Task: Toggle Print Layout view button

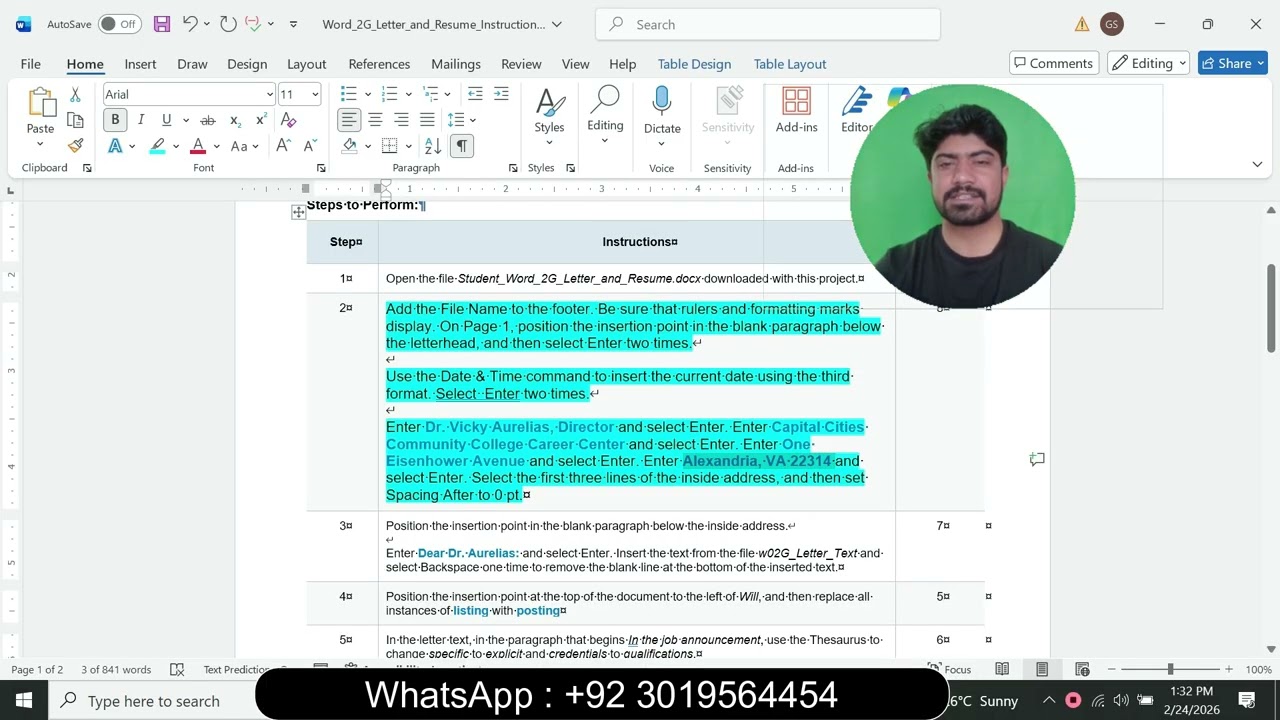Action: coord(1042,669)
